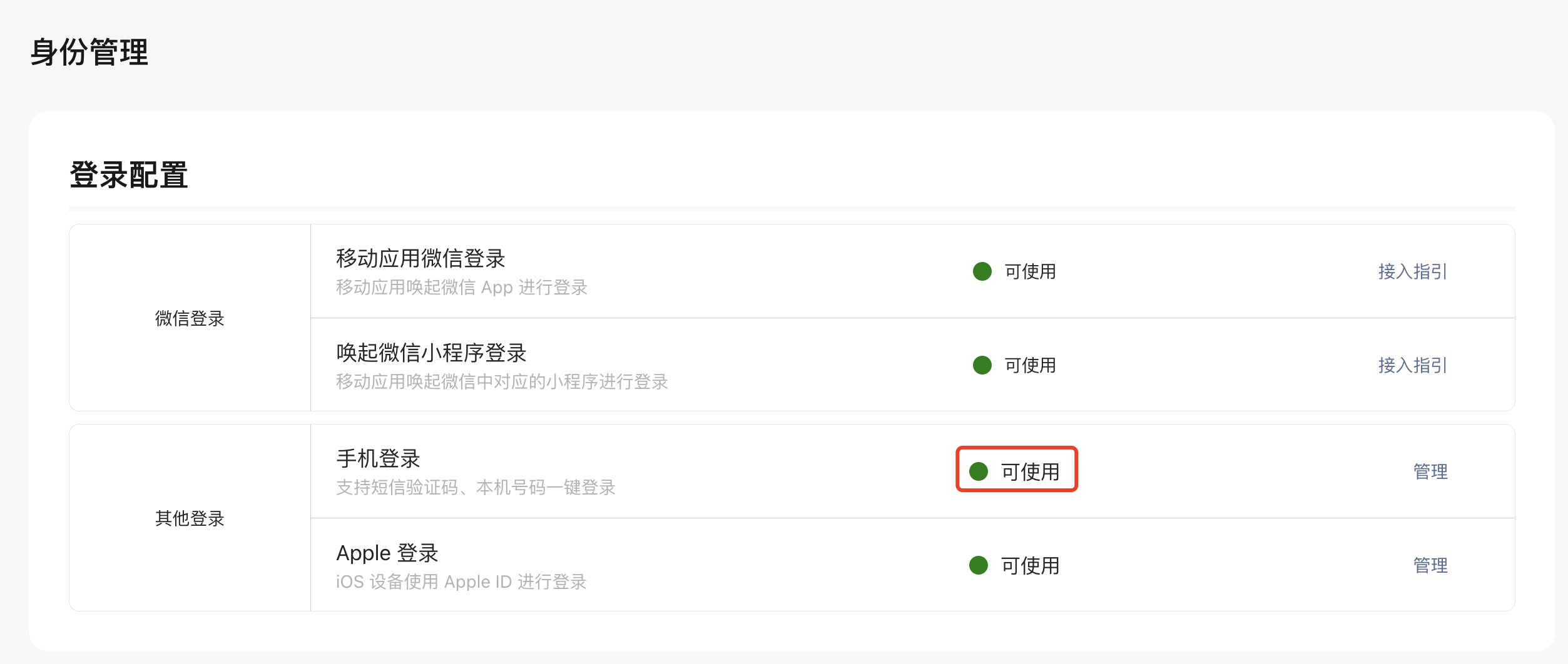Click the 身份管理 page title
This screenshot has width=1568, height=664.
pos(89,52)
